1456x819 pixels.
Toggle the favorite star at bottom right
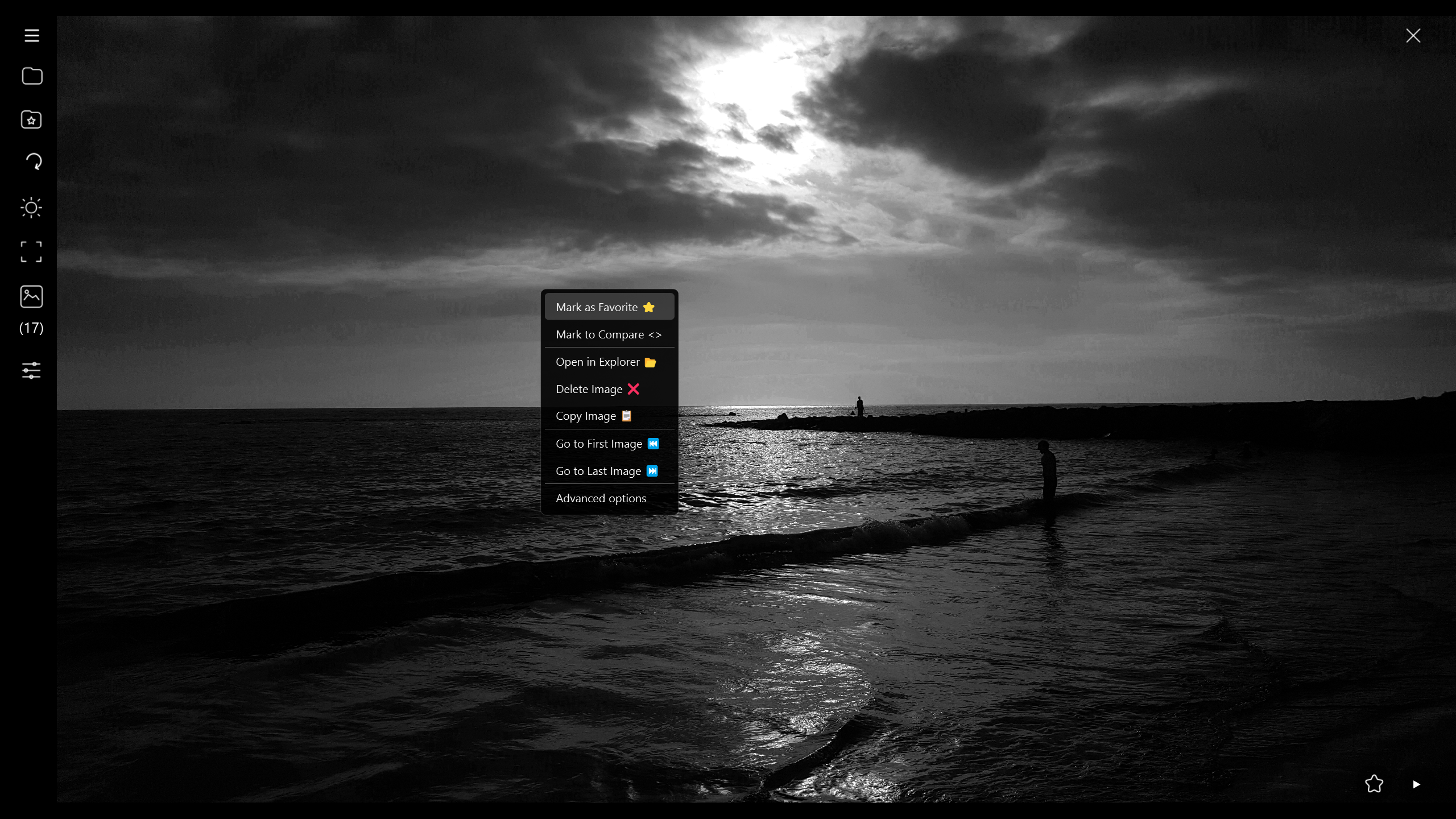coord(1374,784)
